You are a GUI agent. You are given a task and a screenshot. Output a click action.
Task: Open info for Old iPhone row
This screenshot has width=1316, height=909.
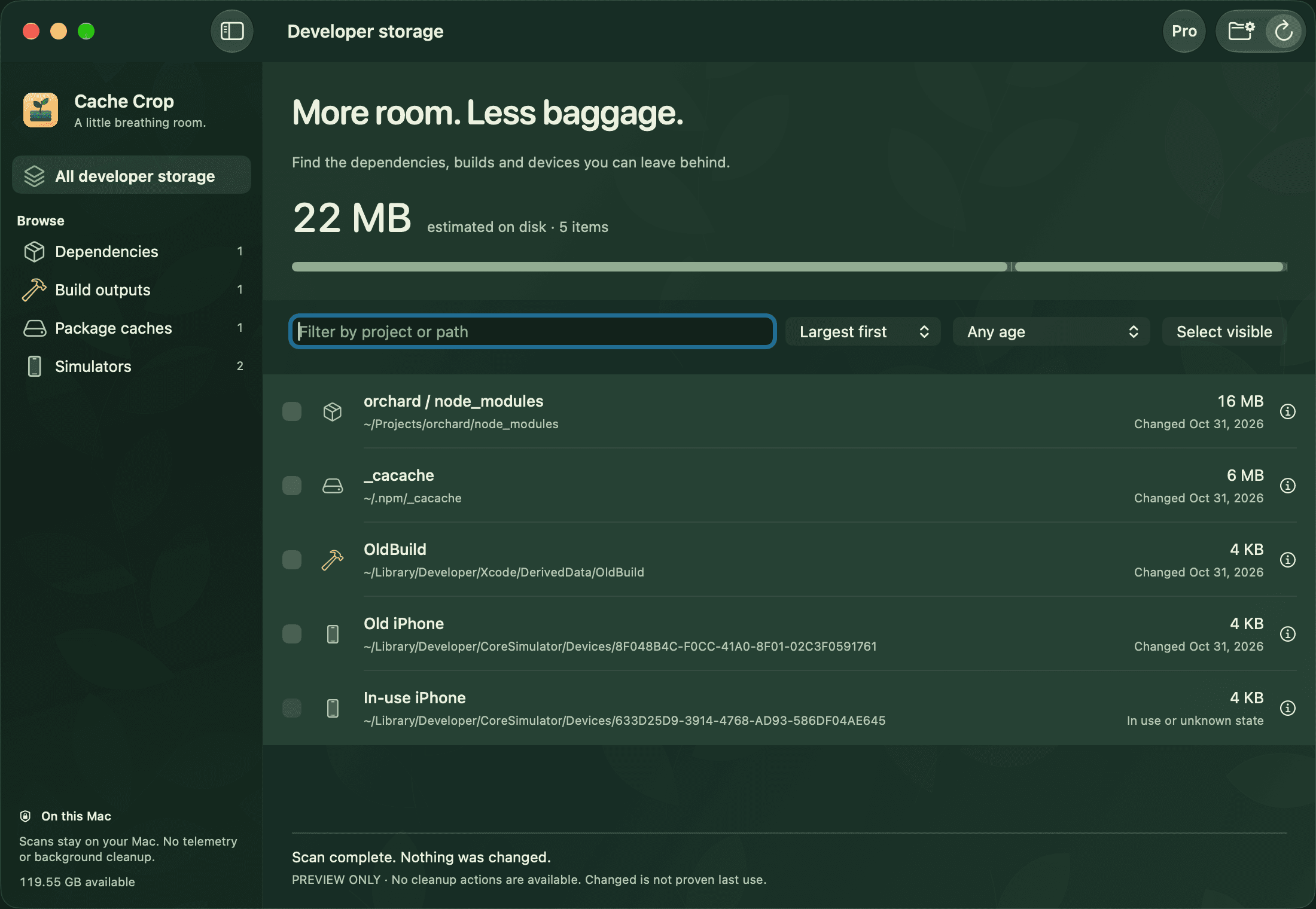point(1287,634)
